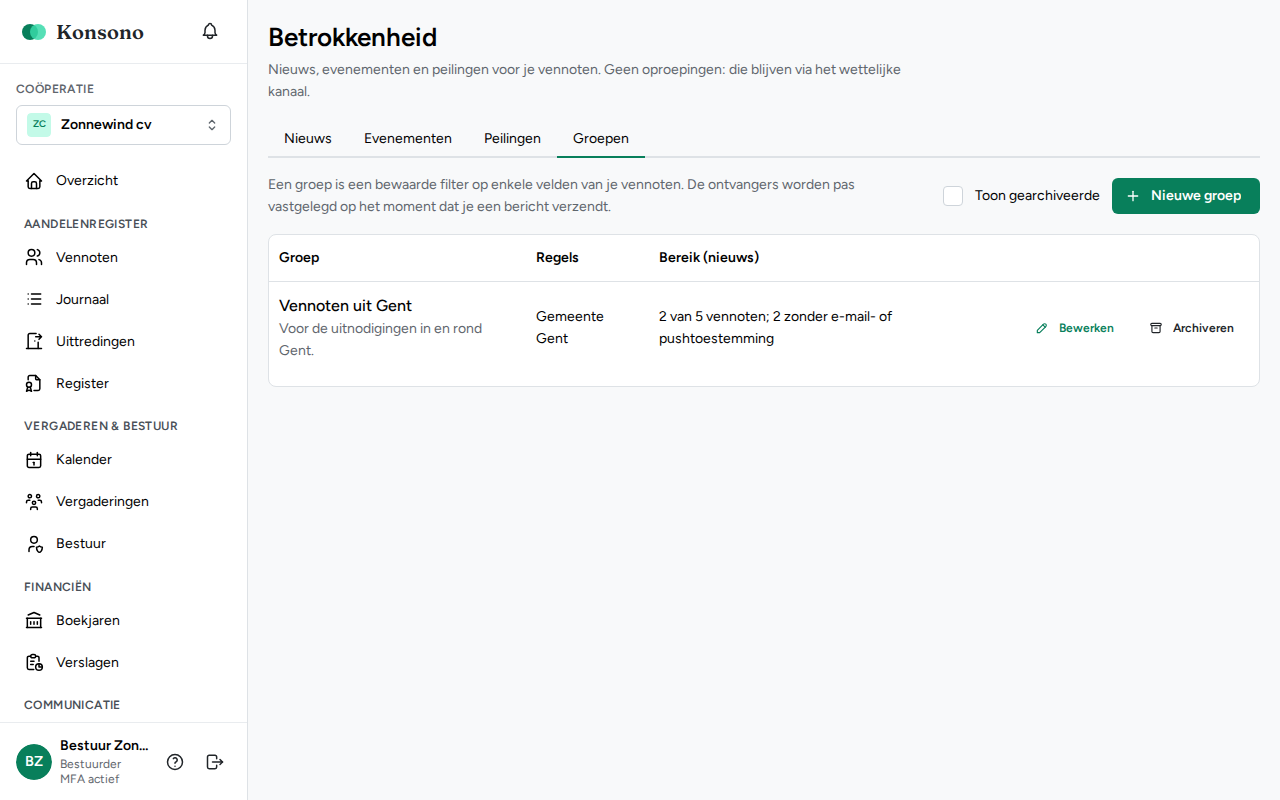
Task: Click the Journaal list icon
Action: [34, 300]
